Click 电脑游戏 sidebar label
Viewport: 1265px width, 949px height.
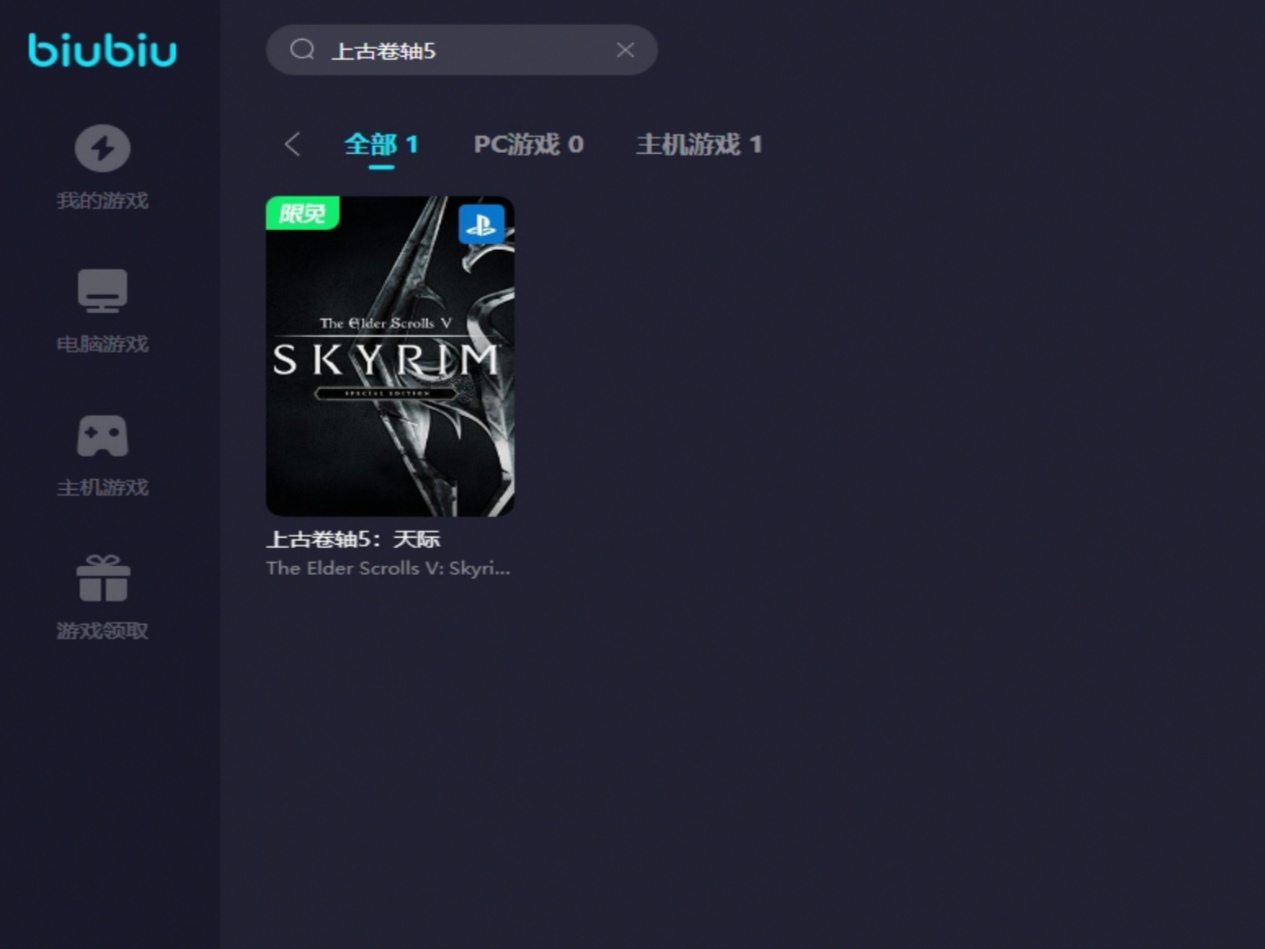(102, 344)
